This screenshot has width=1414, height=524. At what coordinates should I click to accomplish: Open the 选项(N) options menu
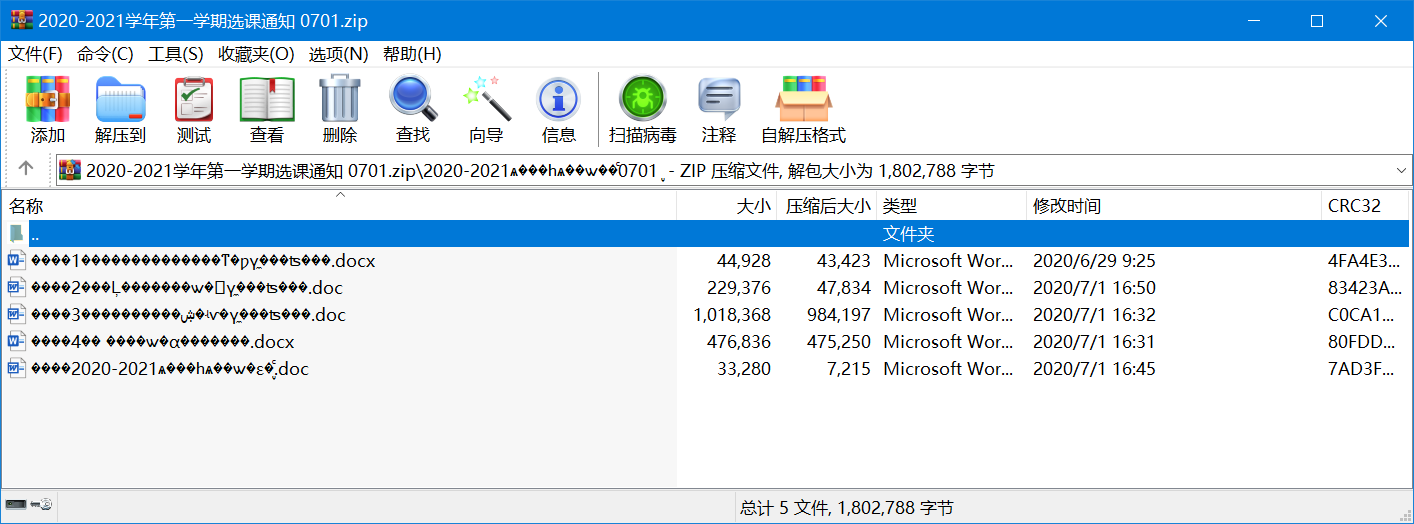[338, 54]
